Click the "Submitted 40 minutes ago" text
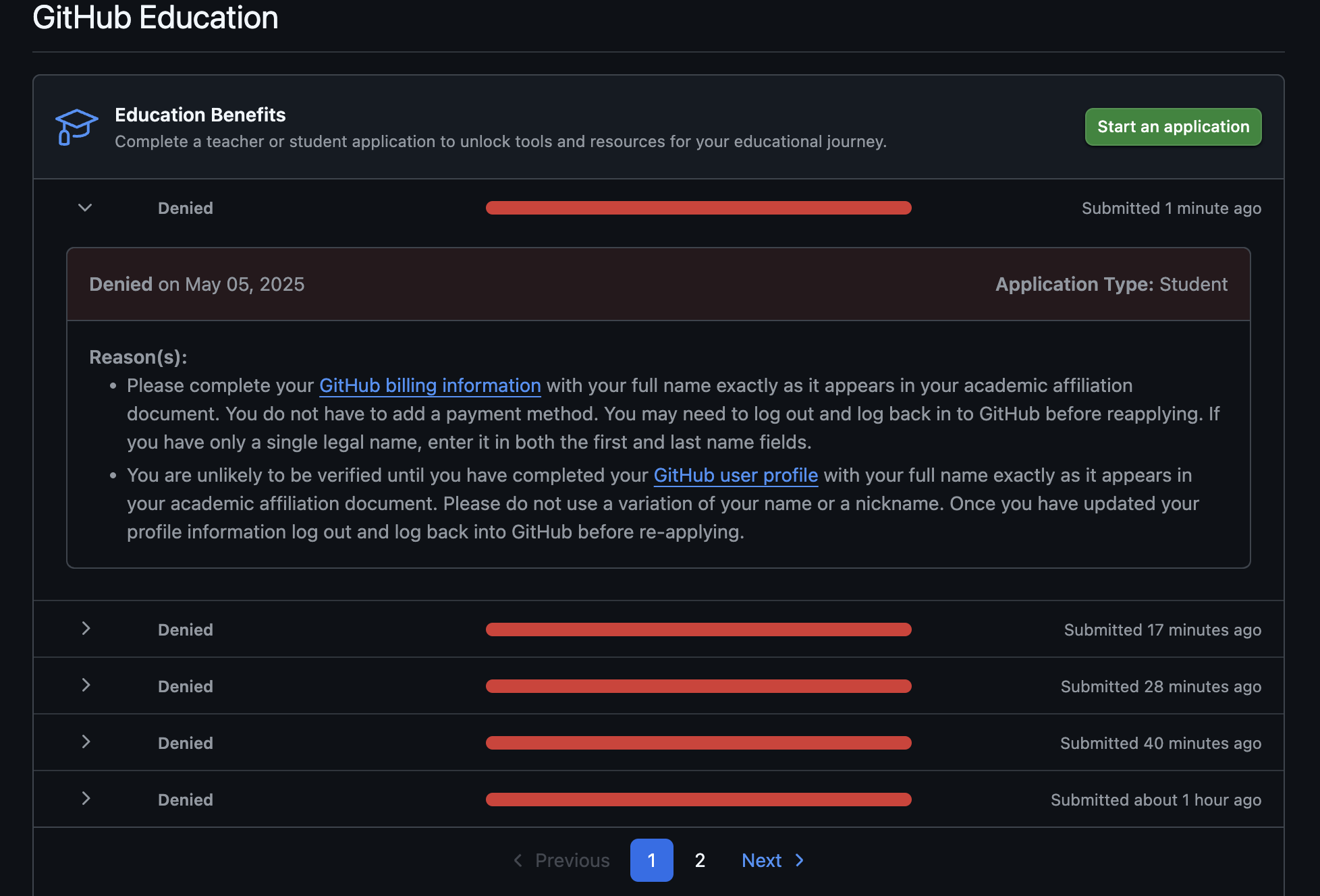Viewport: 1320px width, 896px height. (1161, 743)
